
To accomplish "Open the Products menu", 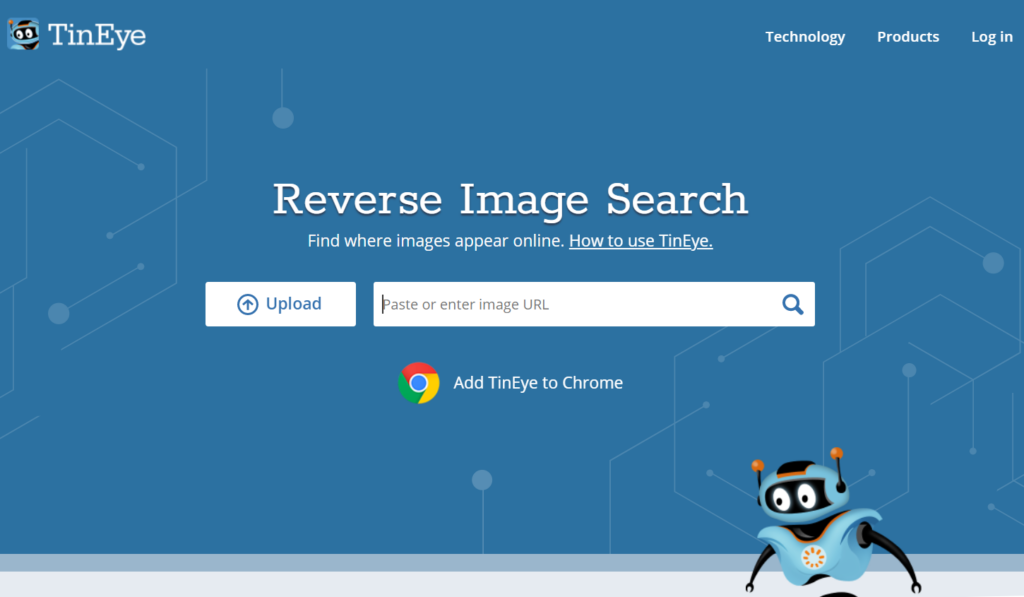I will pyautogui.click(x=908, y=37).
